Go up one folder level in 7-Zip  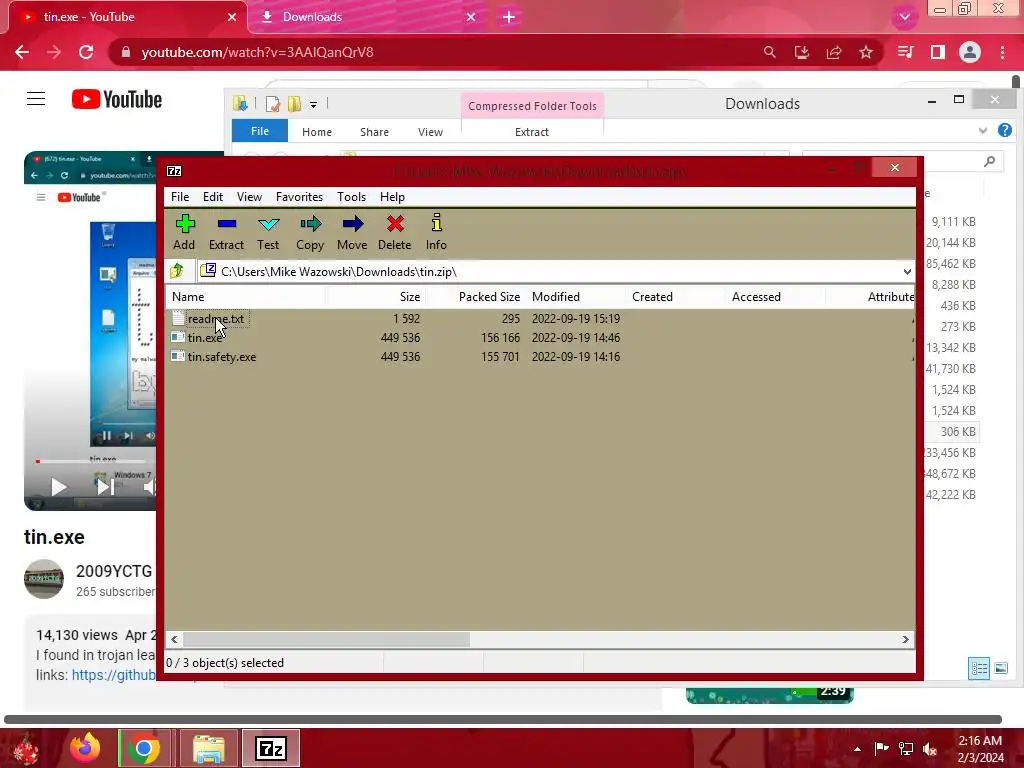point(177,271)
